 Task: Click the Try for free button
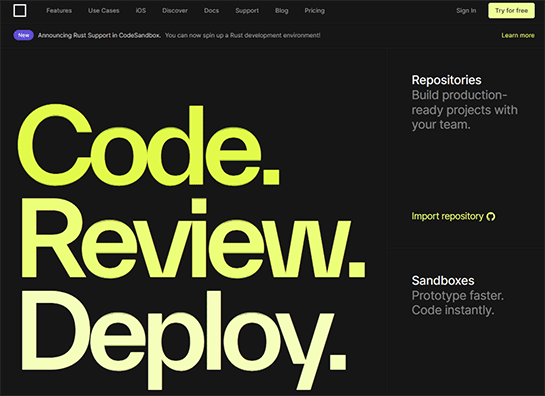point(511,10)
